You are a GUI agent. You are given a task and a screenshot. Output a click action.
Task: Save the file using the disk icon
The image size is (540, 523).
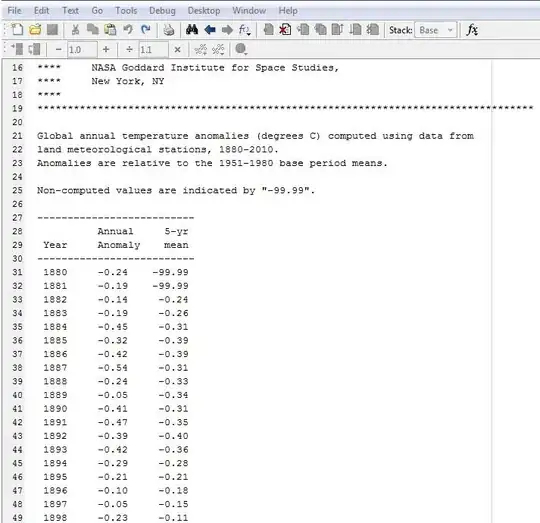point(52,30)
